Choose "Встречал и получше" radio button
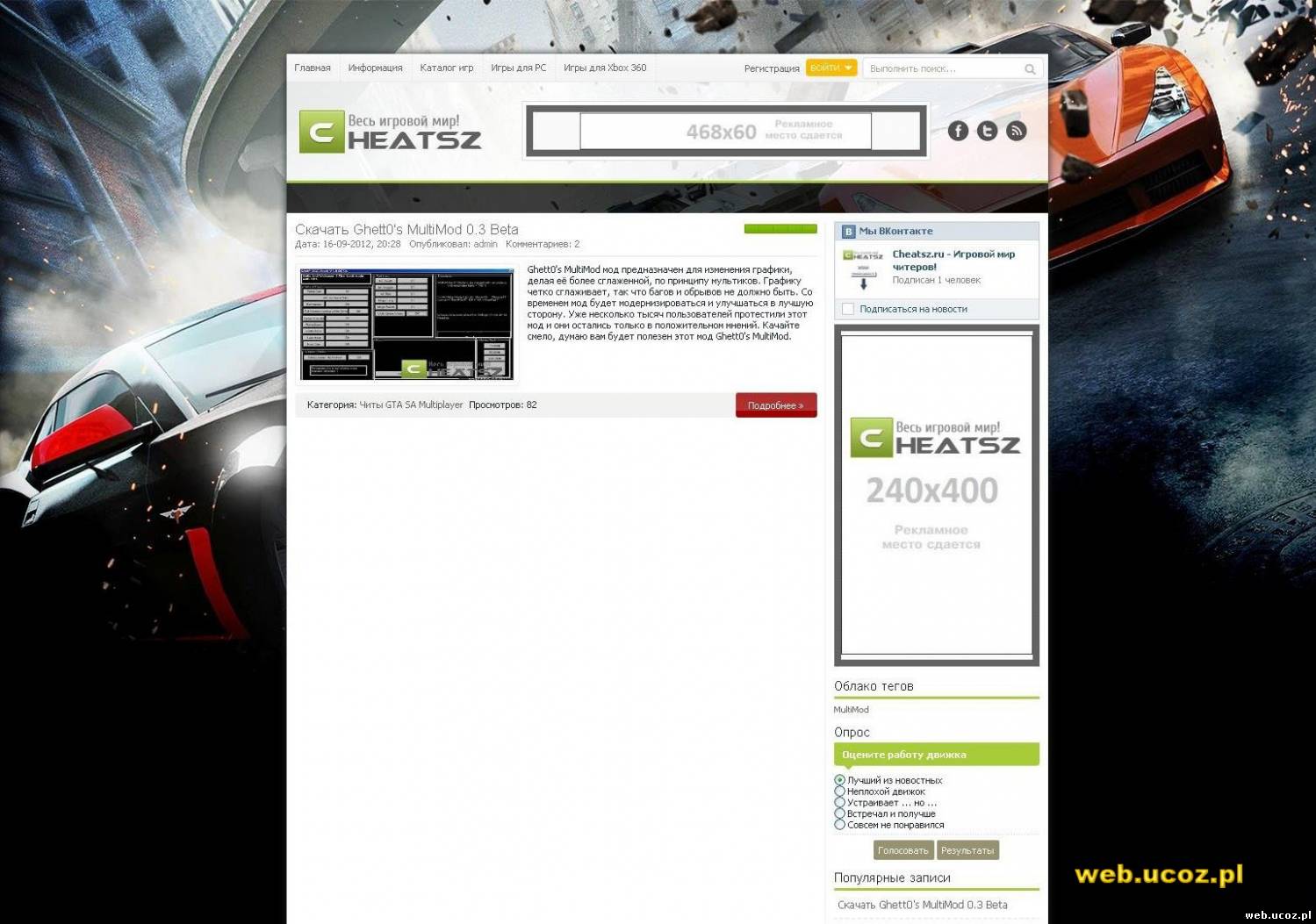Image resolution: width=1316 pixels, height=924 pixels. (x=840, y=813)
